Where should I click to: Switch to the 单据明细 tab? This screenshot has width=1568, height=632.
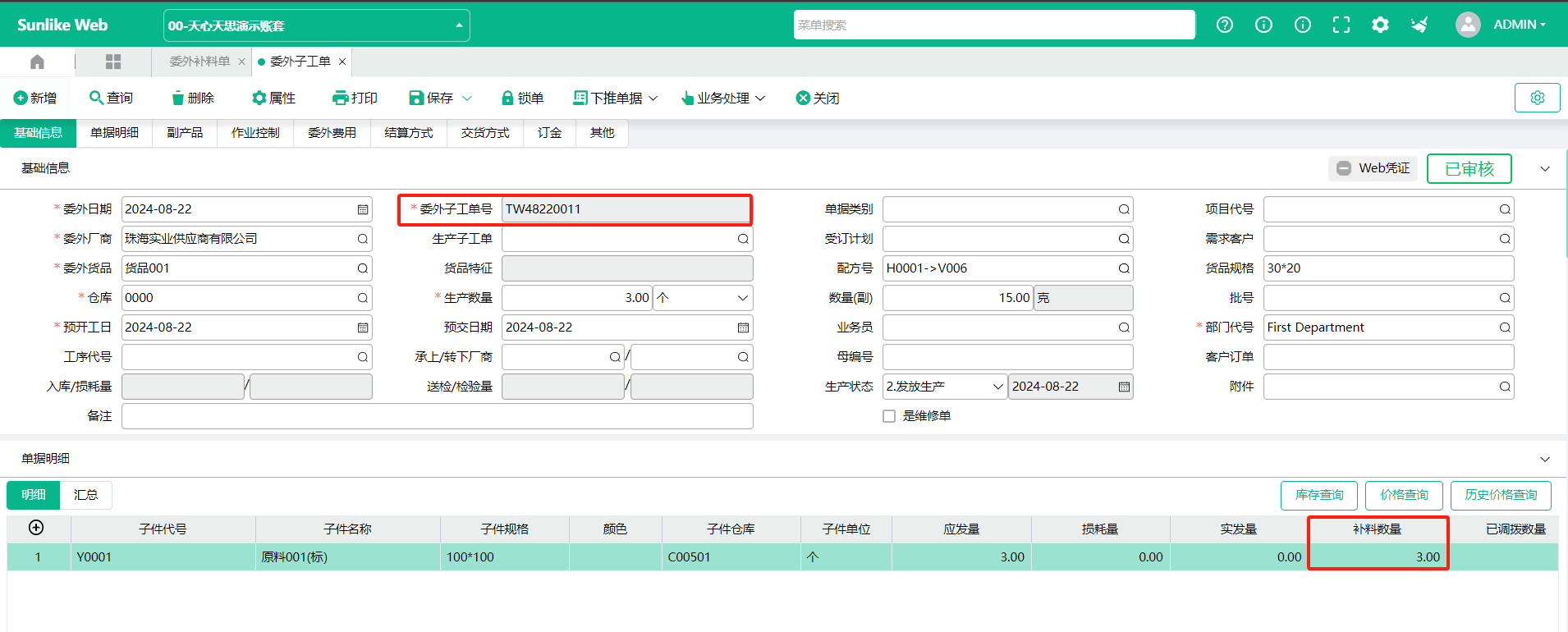114,133
